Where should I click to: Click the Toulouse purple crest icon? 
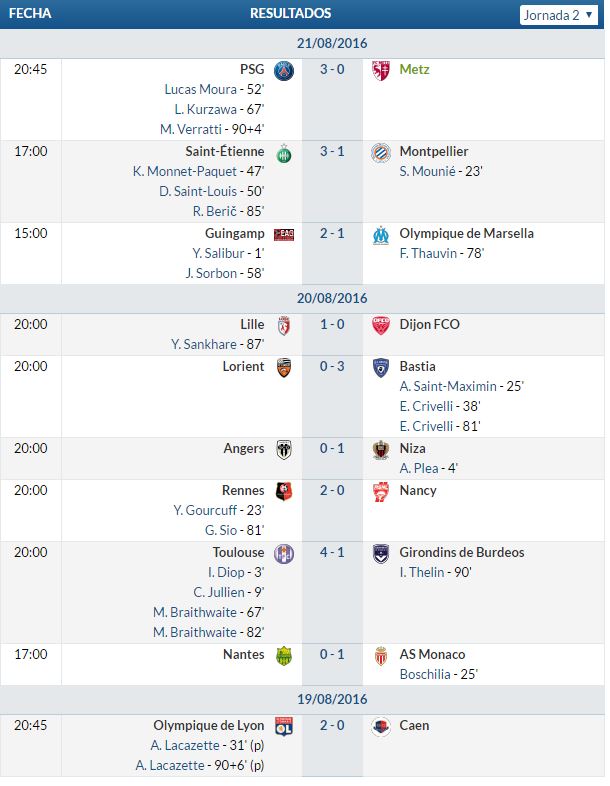point(284,554)
